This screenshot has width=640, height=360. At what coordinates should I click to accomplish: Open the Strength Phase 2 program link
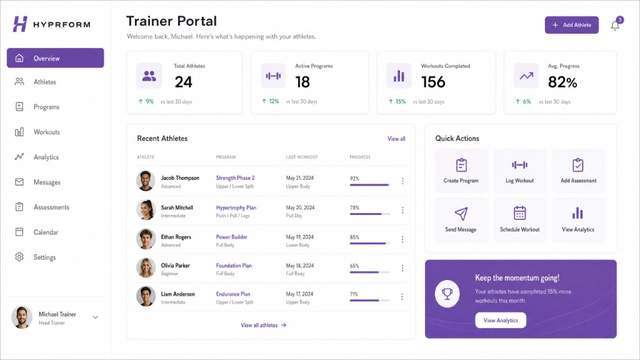tap(235, 178)
